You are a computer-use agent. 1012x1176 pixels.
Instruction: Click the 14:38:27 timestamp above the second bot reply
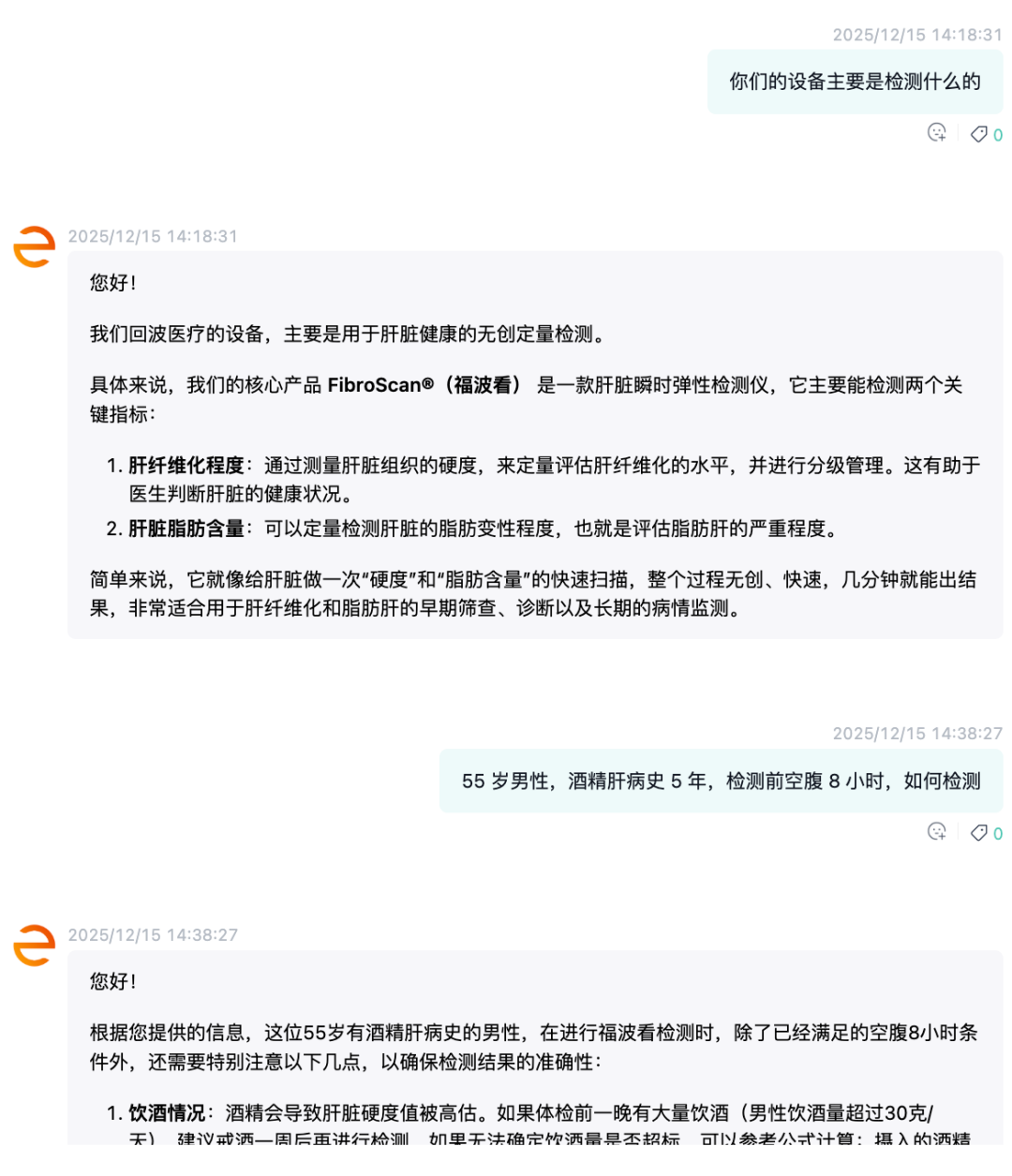153,935
